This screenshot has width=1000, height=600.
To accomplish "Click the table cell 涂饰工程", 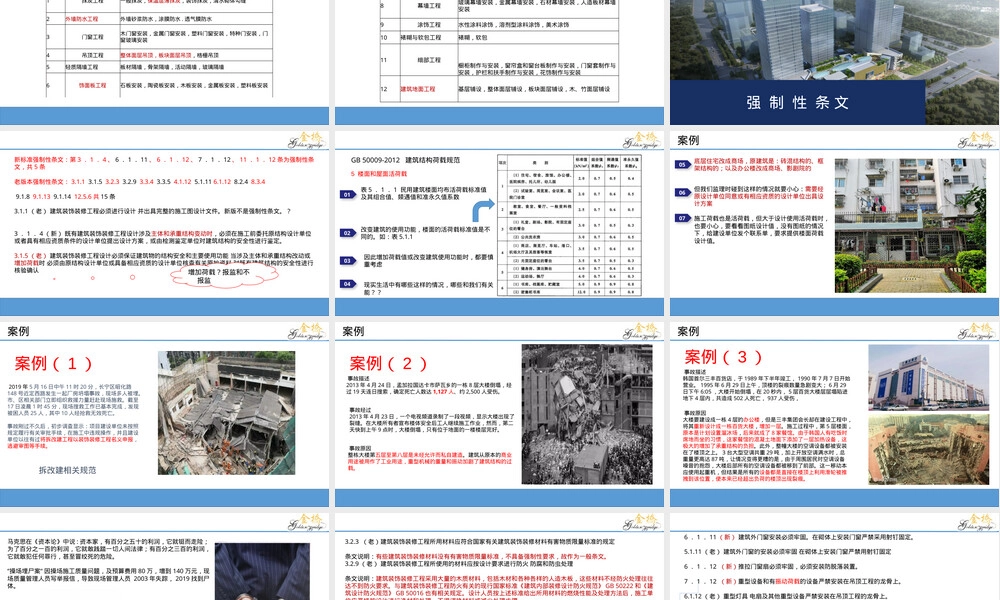I will (x=429, y=25).
